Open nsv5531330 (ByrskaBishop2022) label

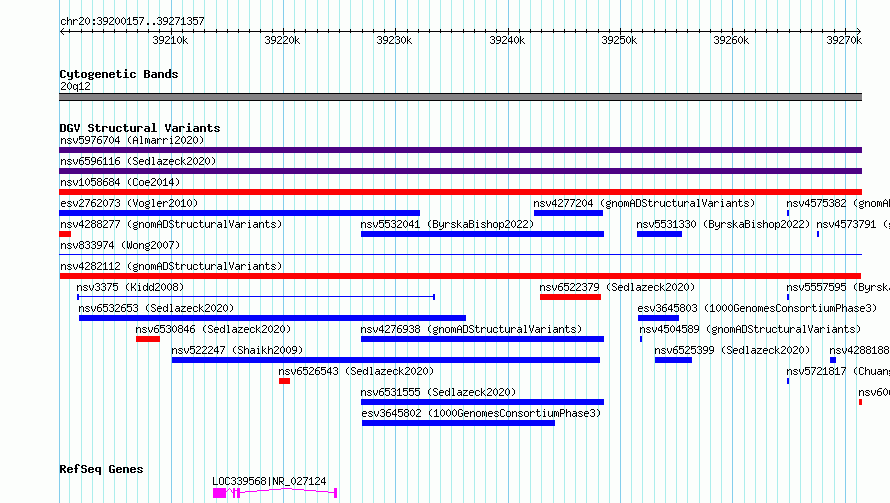pos(723,224)
